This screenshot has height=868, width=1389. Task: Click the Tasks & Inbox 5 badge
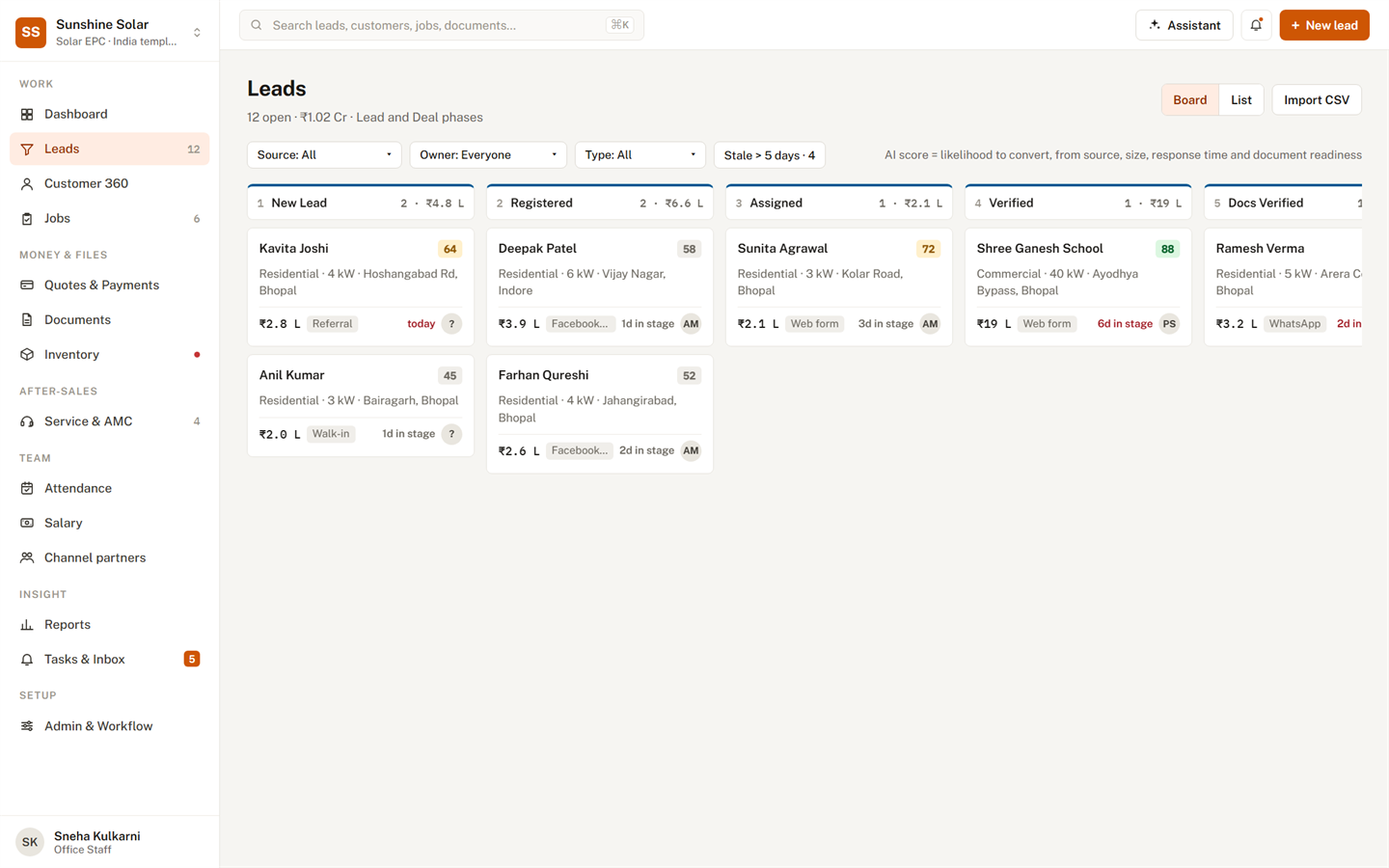192,659
